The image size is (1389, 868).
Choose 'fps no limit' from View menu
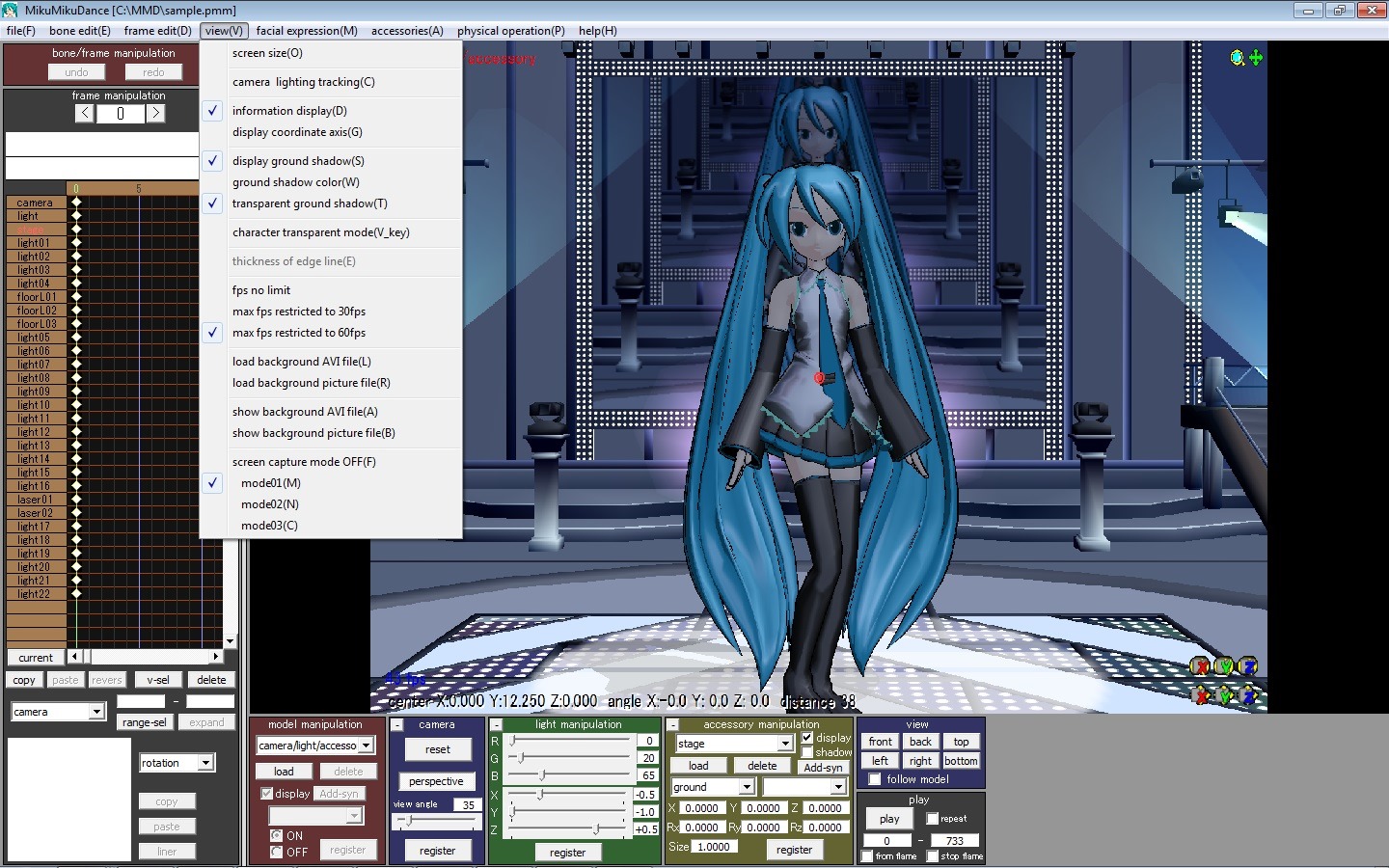[261, 290]
